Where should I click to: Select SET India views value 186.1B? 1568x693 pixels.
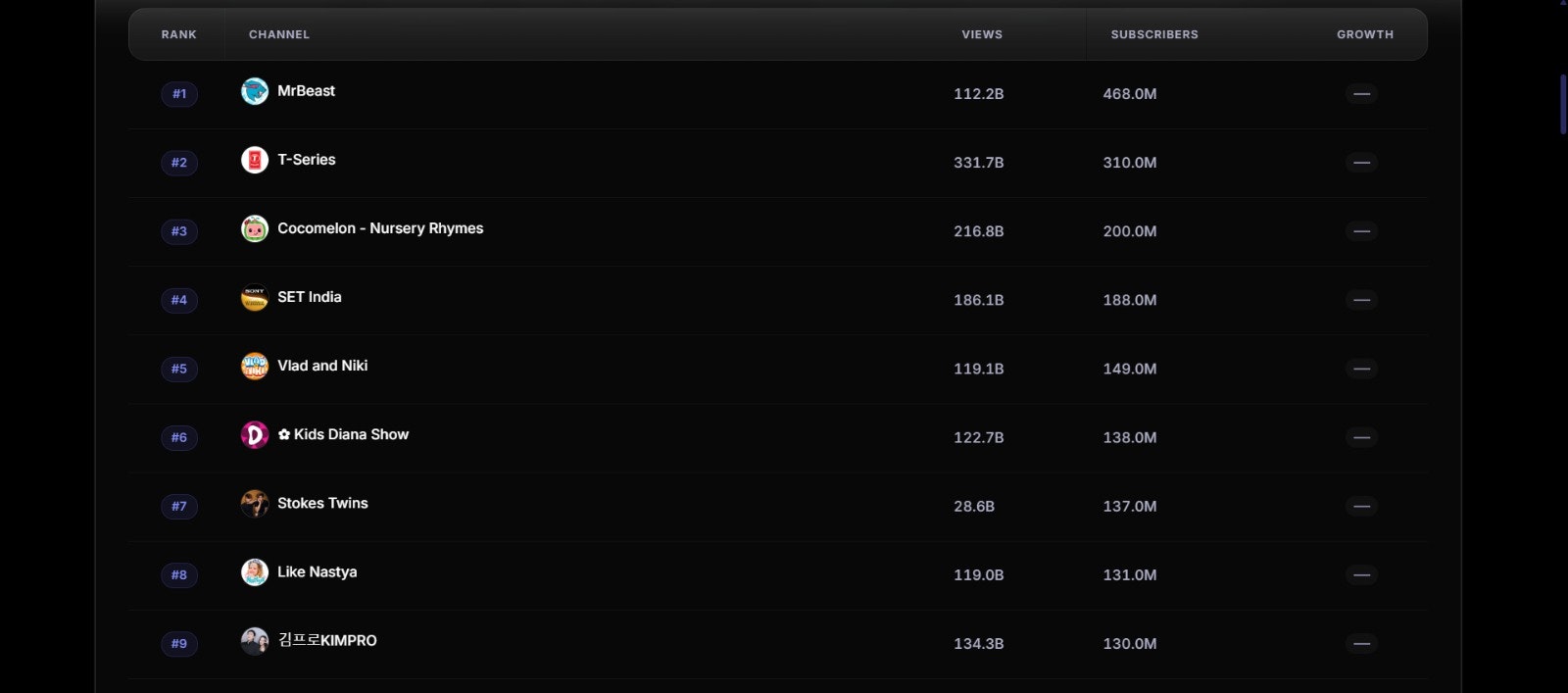pyautogui.click(x=978, y=300)
